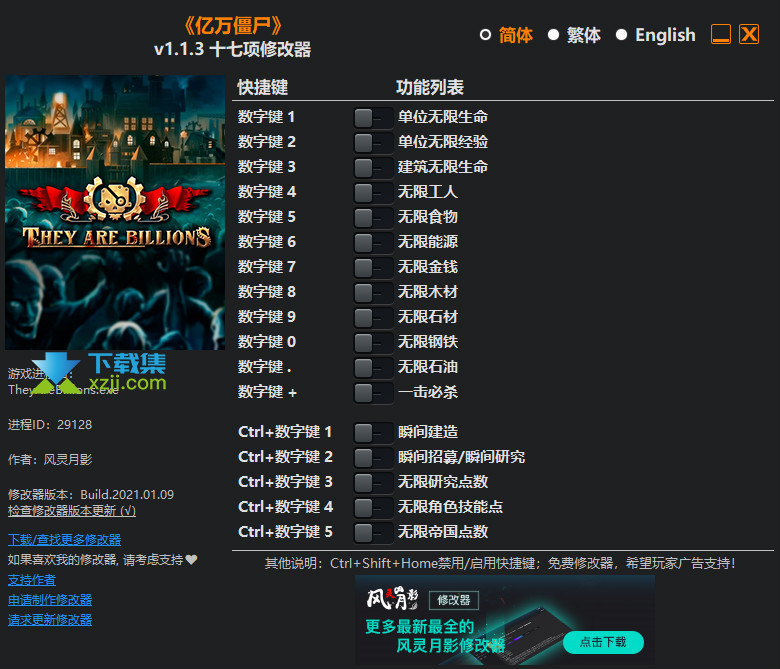Image resolution: width=780 pixels, height=669 pixels.
Task: Switch on 无限金钱 toggle
Action: tap(373, 267)
